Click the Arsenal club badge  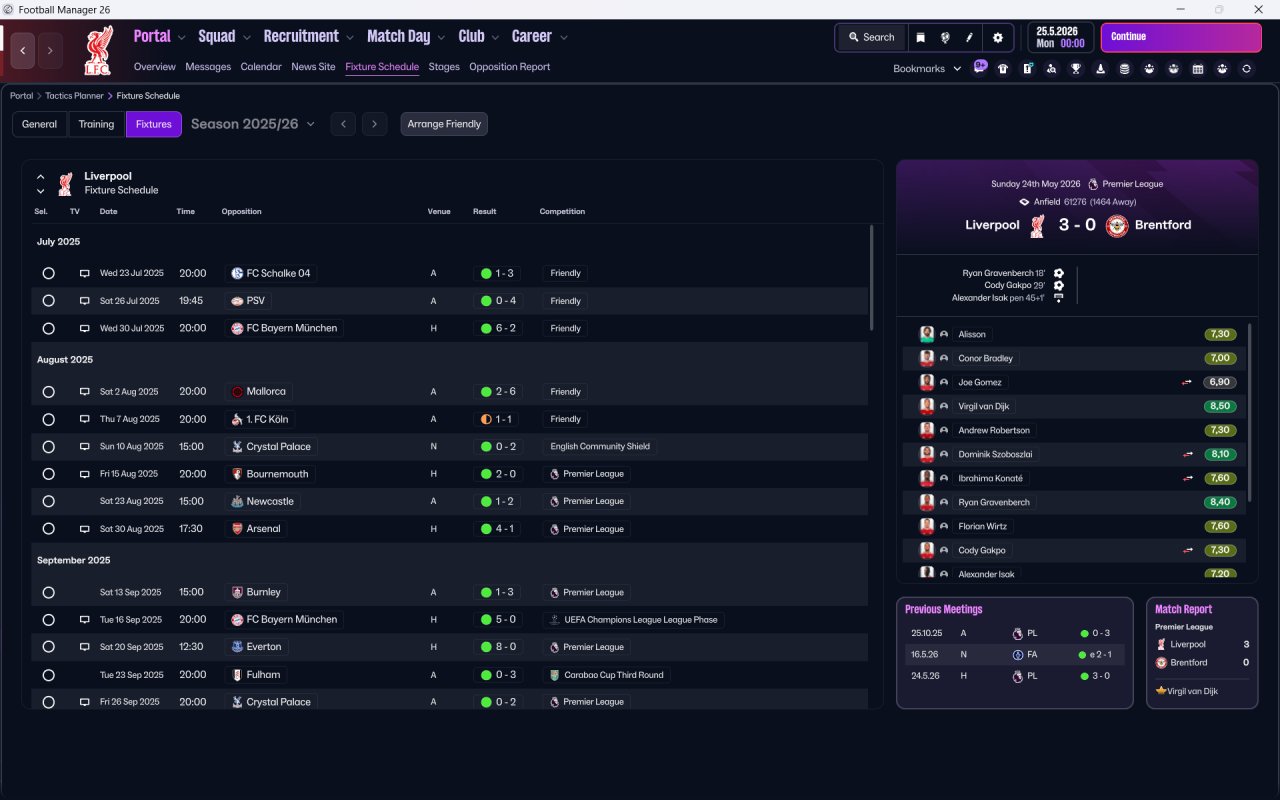tap(237, 529)
